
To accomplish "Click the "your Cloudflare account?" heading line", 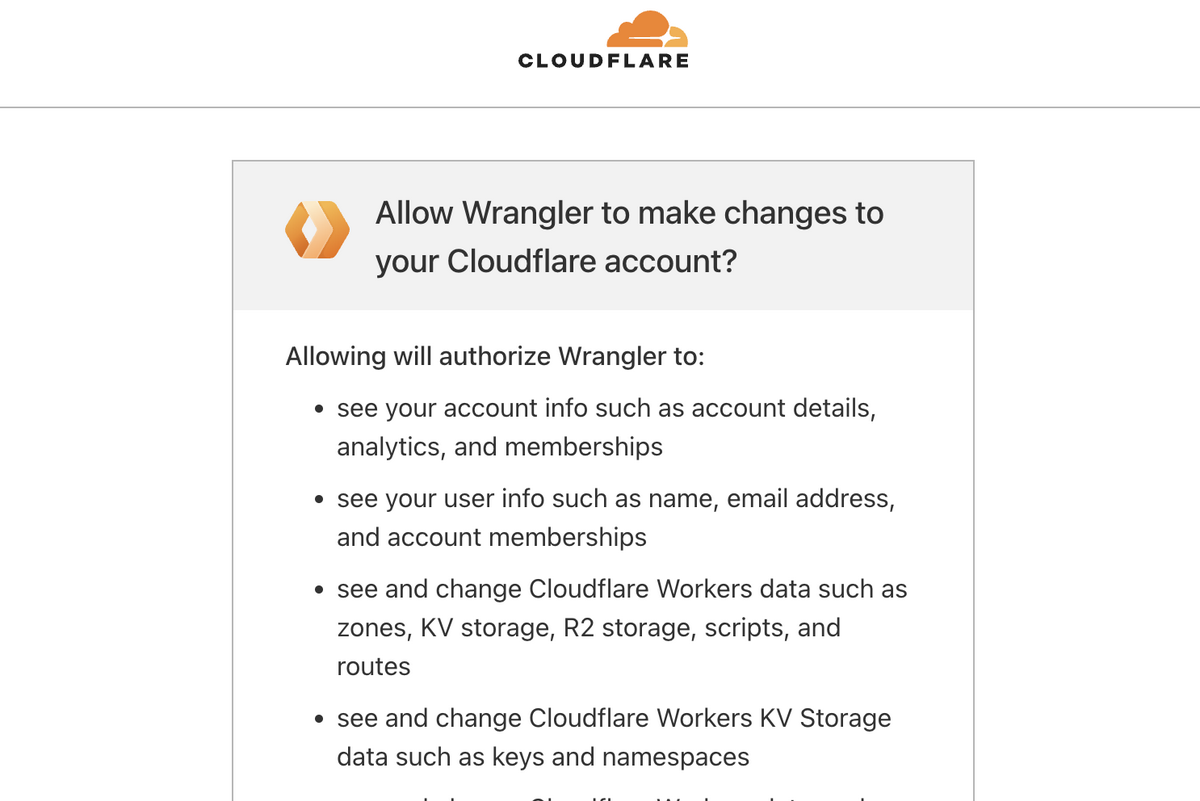I will pyautogui.click(x=556, y=261).
